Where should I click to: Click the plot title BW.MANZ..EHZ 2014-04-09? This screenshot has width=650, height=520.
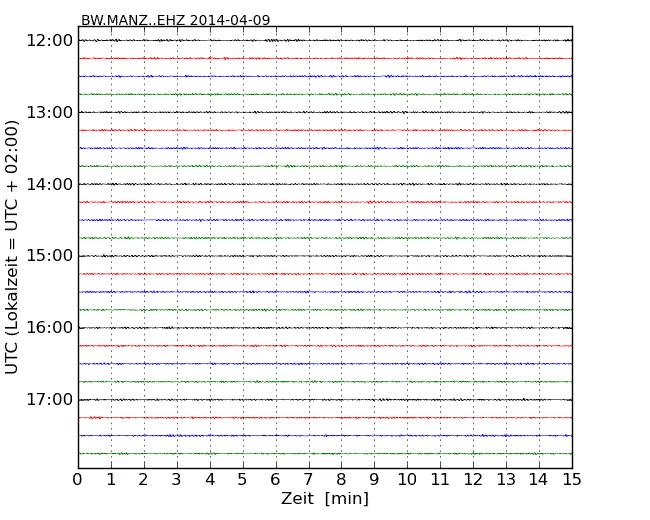[175, 20]
